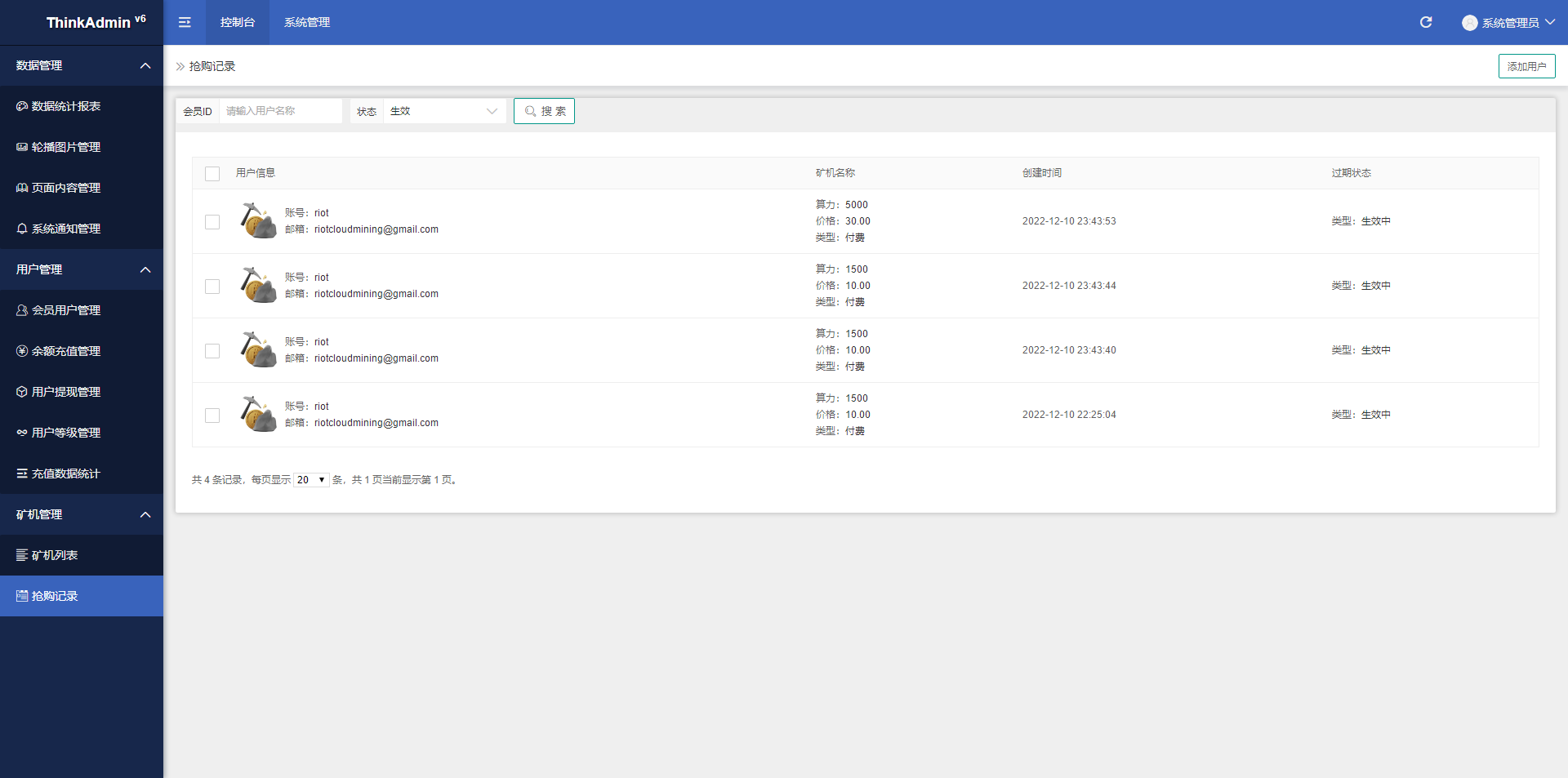Switch to the 系统管理 top tab

pos(307,22)
